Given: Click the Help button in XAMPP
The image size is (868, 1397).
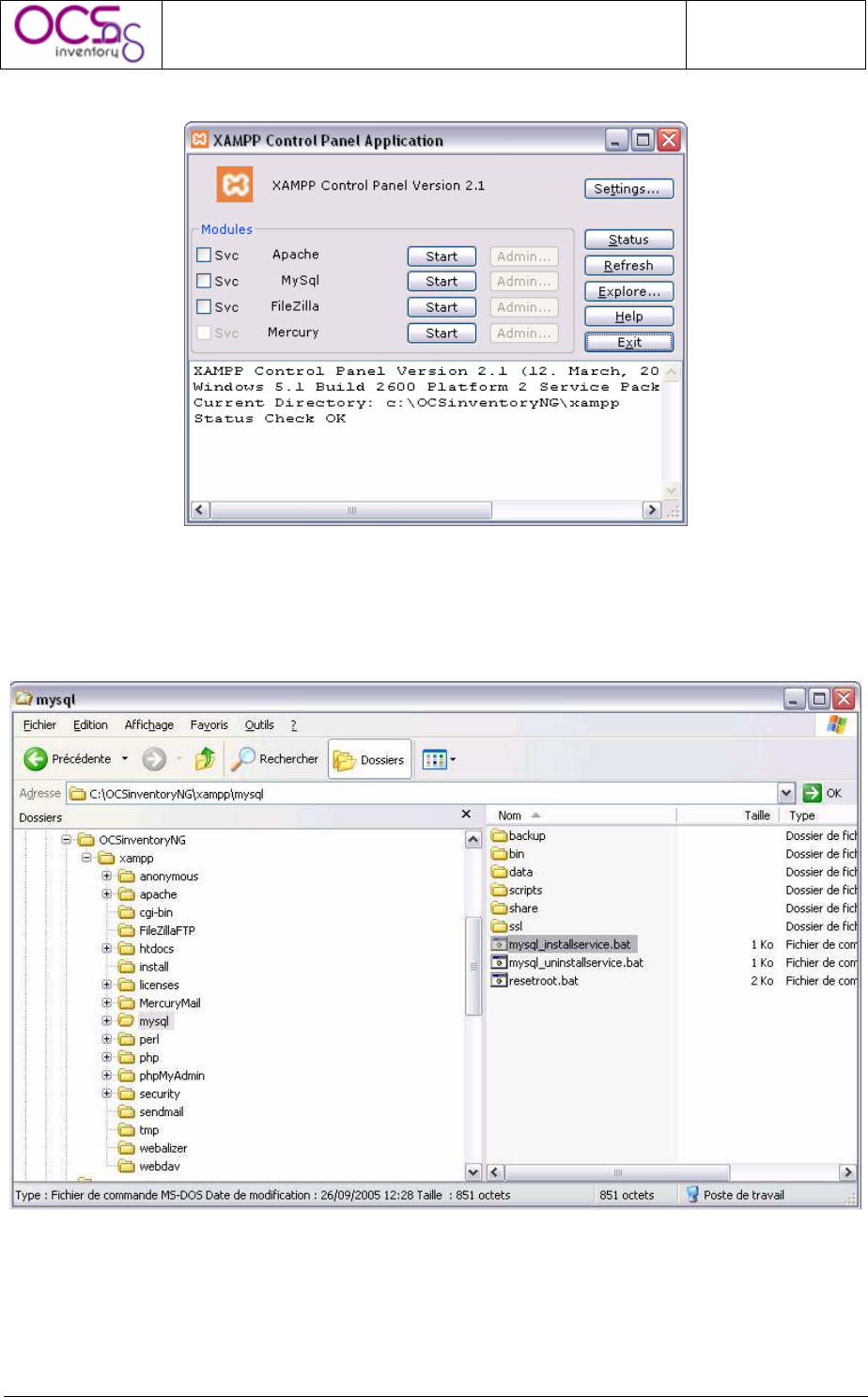Looking at the screenshot, I should pyautogui.click(x=628, y=318).
